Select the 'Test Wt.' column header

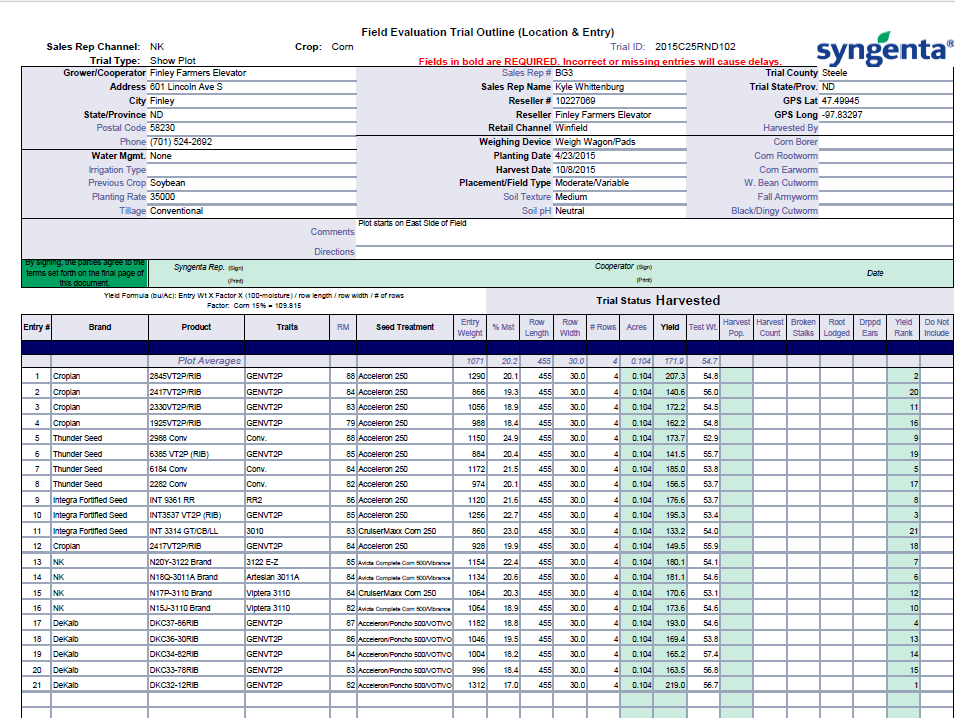[x=703, y=328]
